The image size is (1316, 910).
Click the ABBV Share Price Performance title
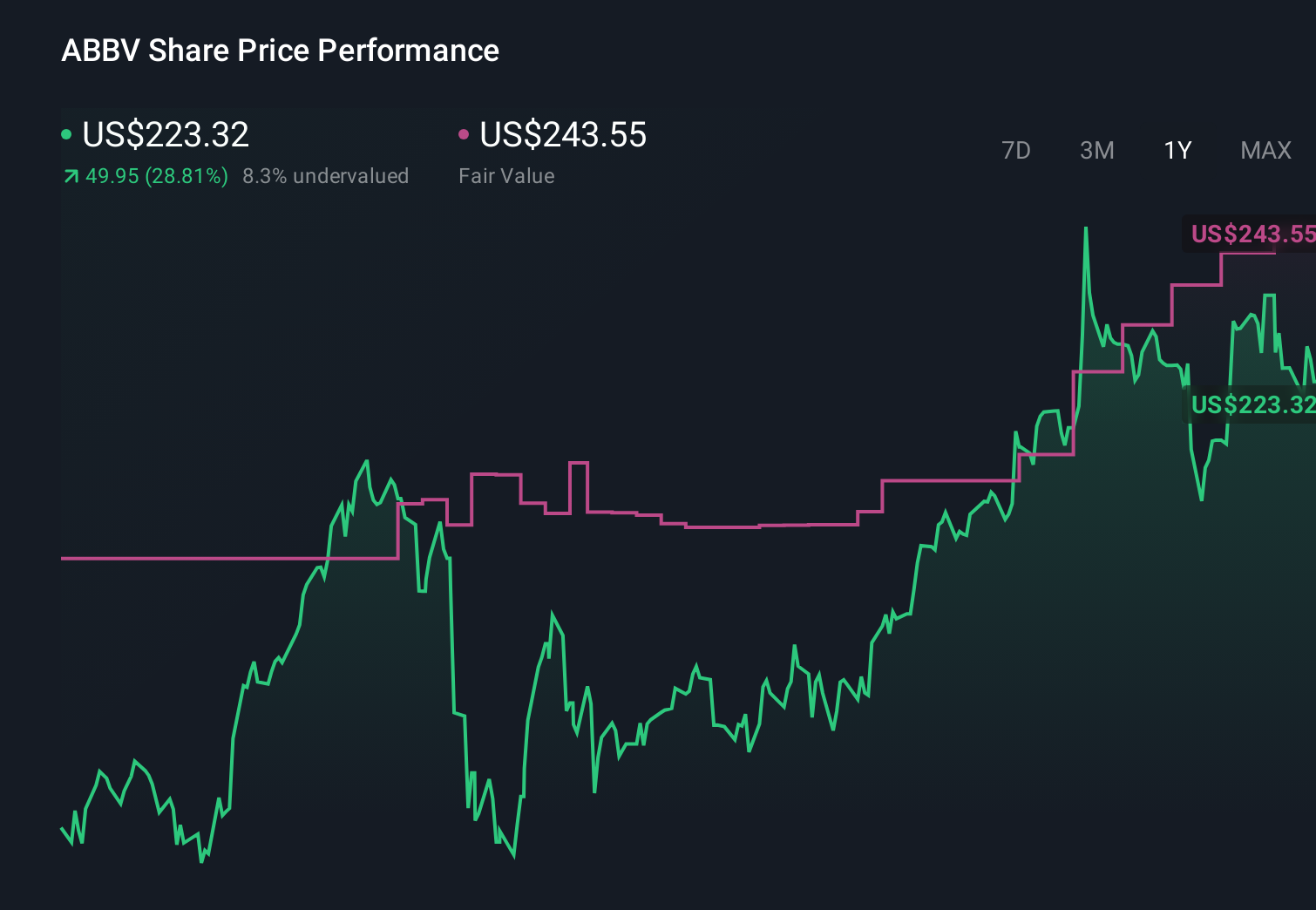280,50
